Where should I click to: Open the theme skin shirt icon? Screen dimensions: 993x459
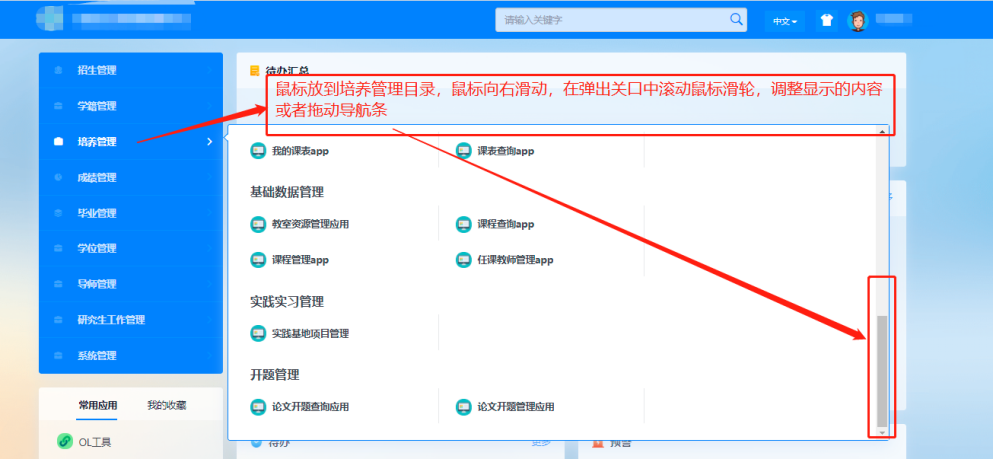826,20
